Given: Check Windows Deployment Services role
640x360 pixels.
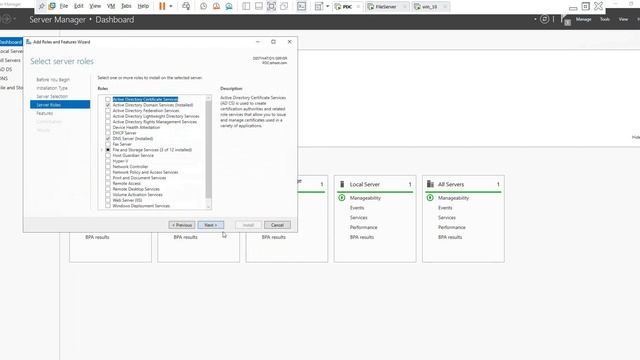Looking at the screenshot, I should click(x=108, y=206).
